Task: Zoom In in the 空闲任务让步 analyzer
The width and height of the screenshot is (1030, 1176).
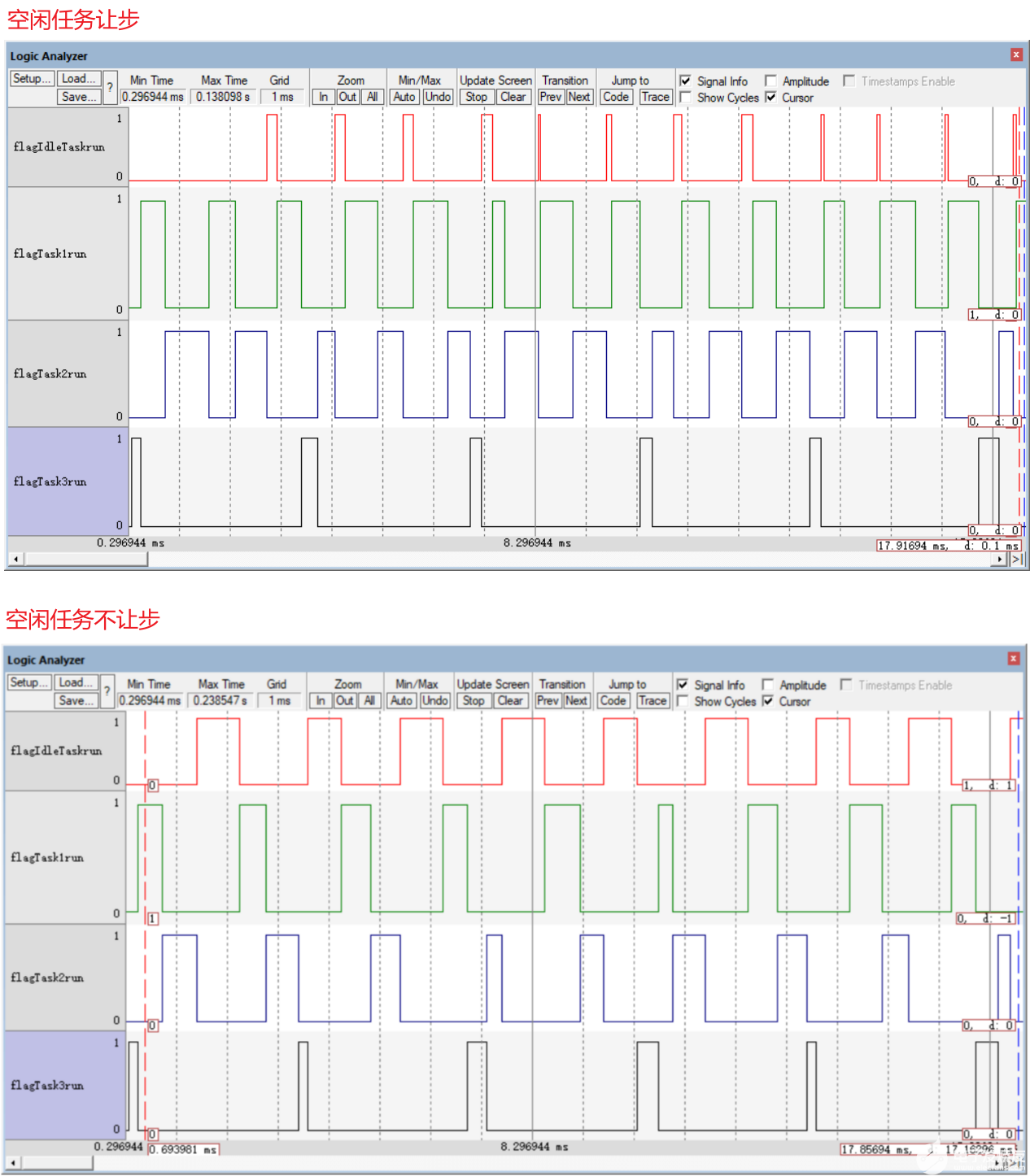Action: [x=324, y=97]
